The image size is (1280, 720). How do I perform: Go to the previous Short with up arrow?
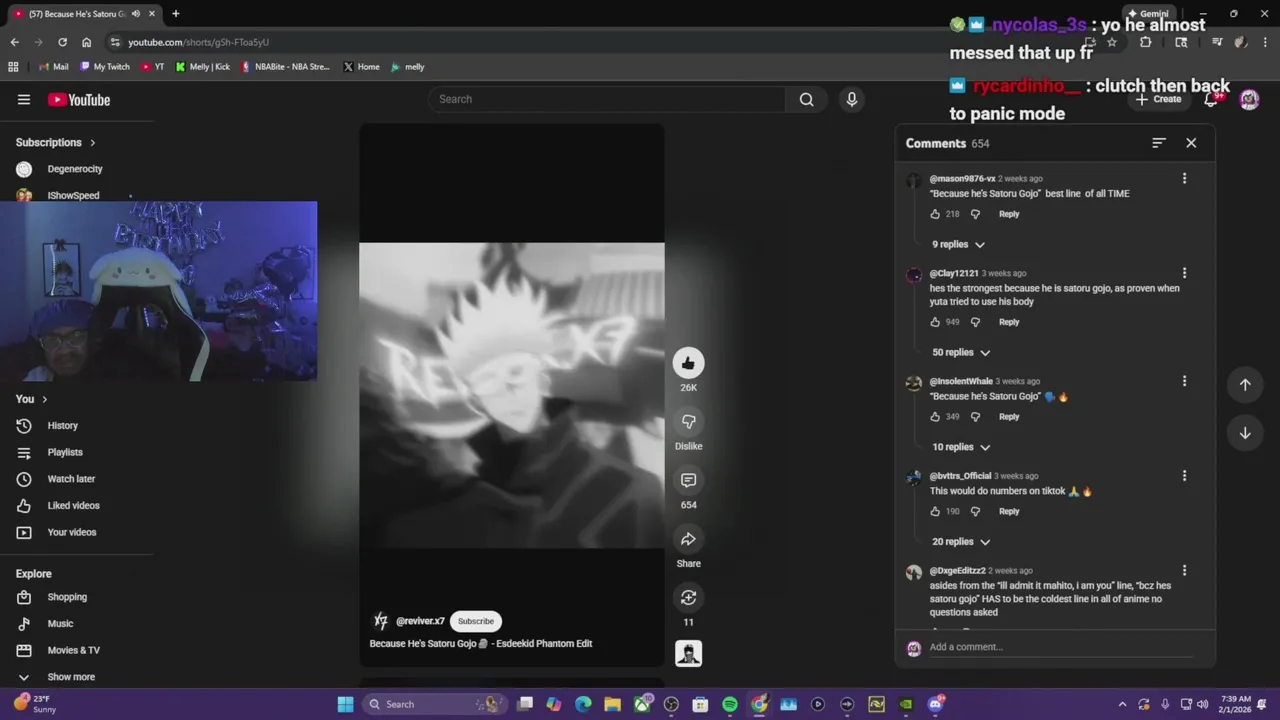coord(1245,385)
